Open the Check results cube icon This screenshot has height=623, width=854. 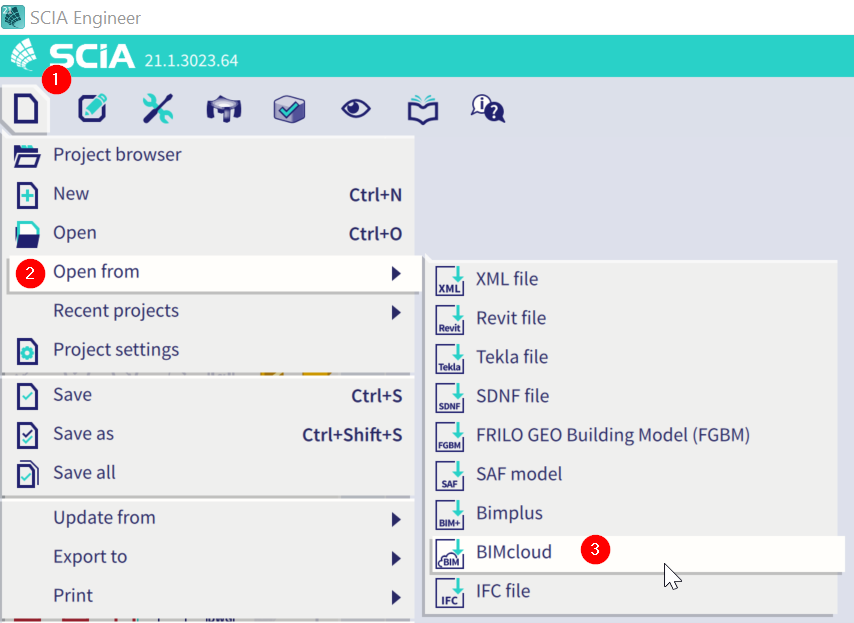pos(289,109)
